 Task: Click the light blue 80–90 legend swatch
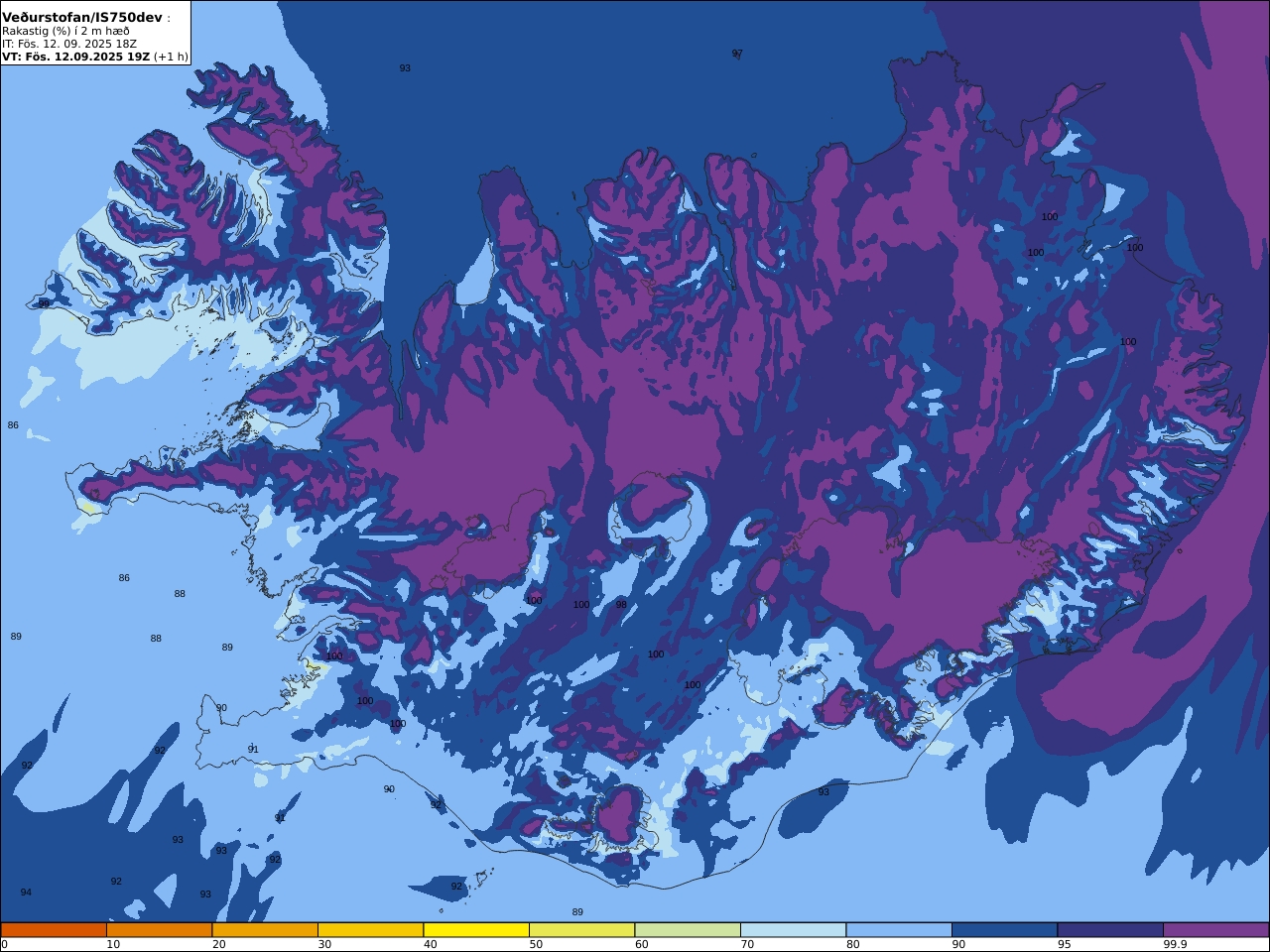point(899,930)
